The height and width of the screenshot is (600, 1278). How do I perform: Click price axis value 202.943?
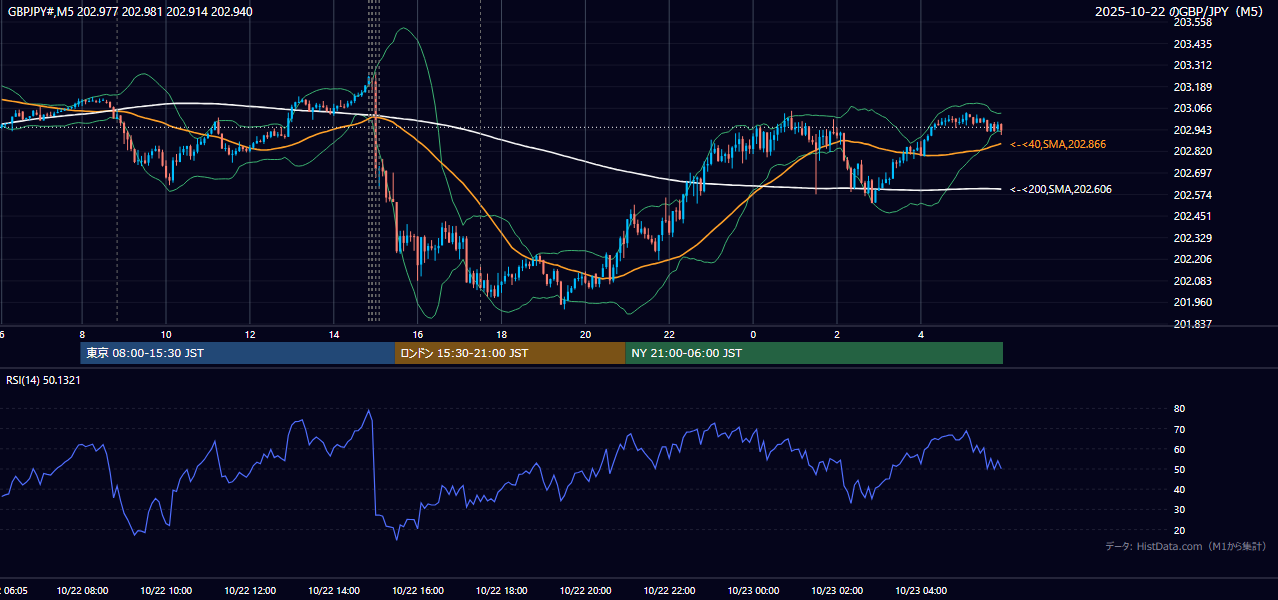[x=1192, y=130]
